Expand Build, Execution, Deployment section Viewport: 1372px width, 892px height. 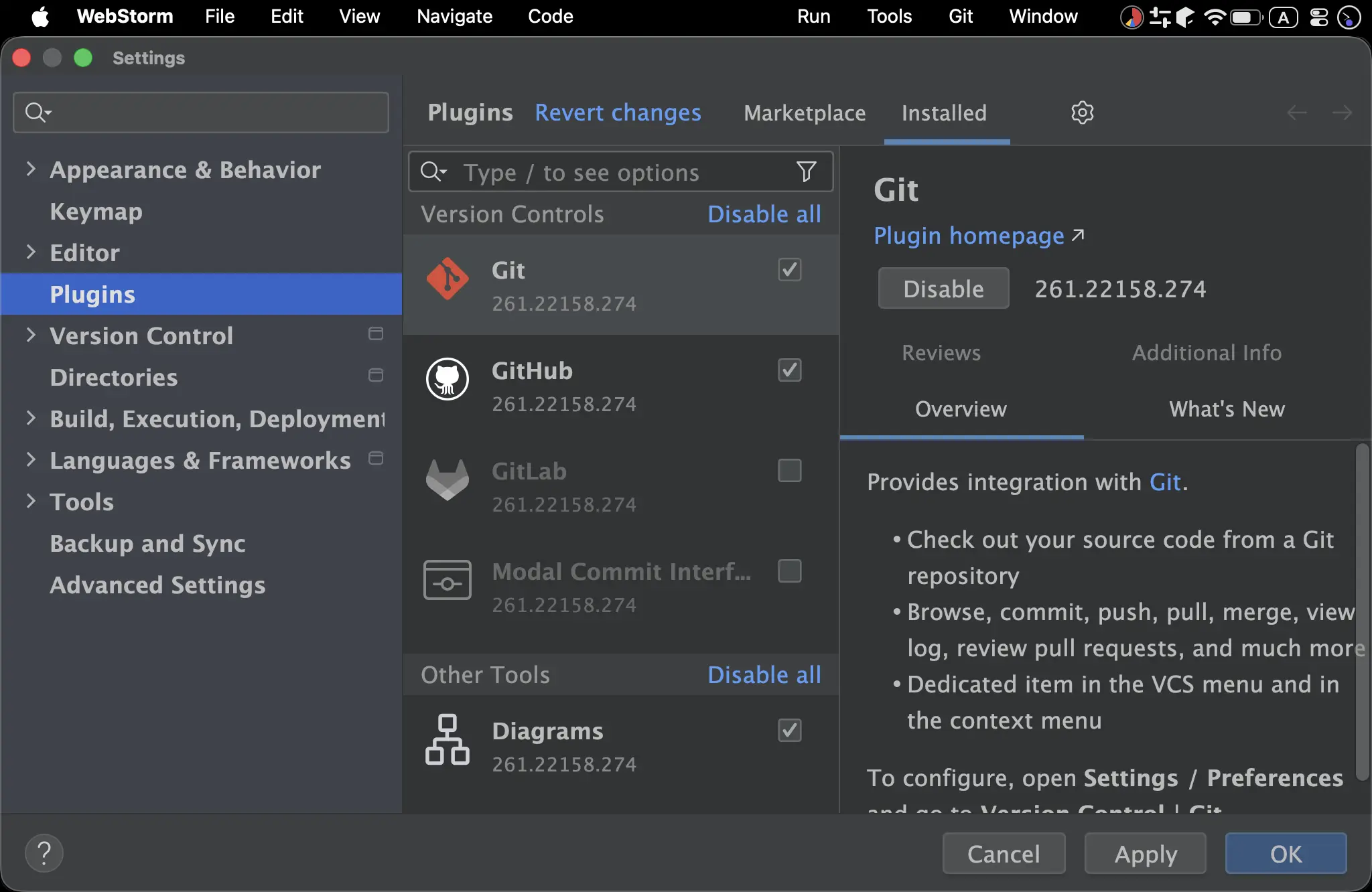(x=30, y=418)
